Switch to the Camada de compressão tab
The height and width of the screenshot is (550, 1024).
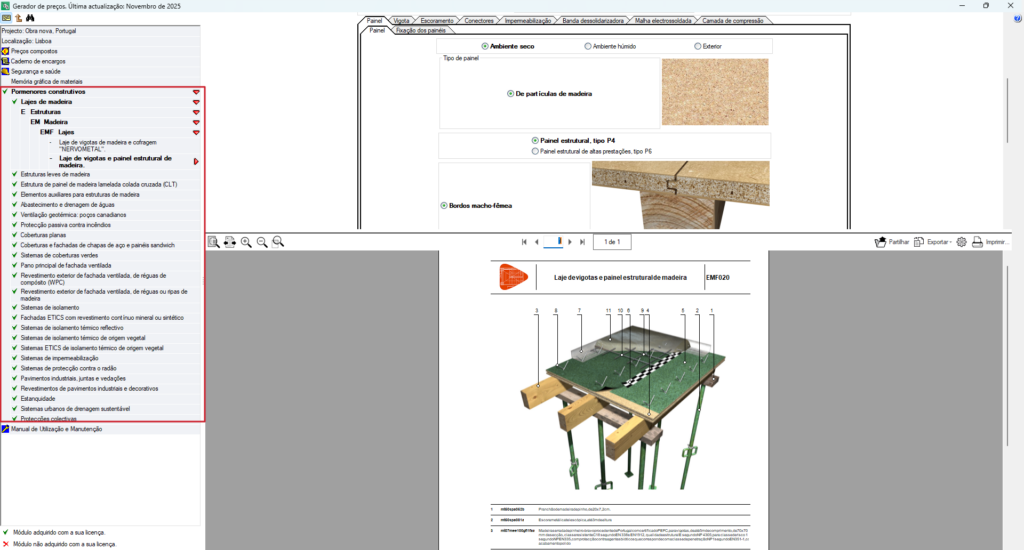[x=733, y=21]
